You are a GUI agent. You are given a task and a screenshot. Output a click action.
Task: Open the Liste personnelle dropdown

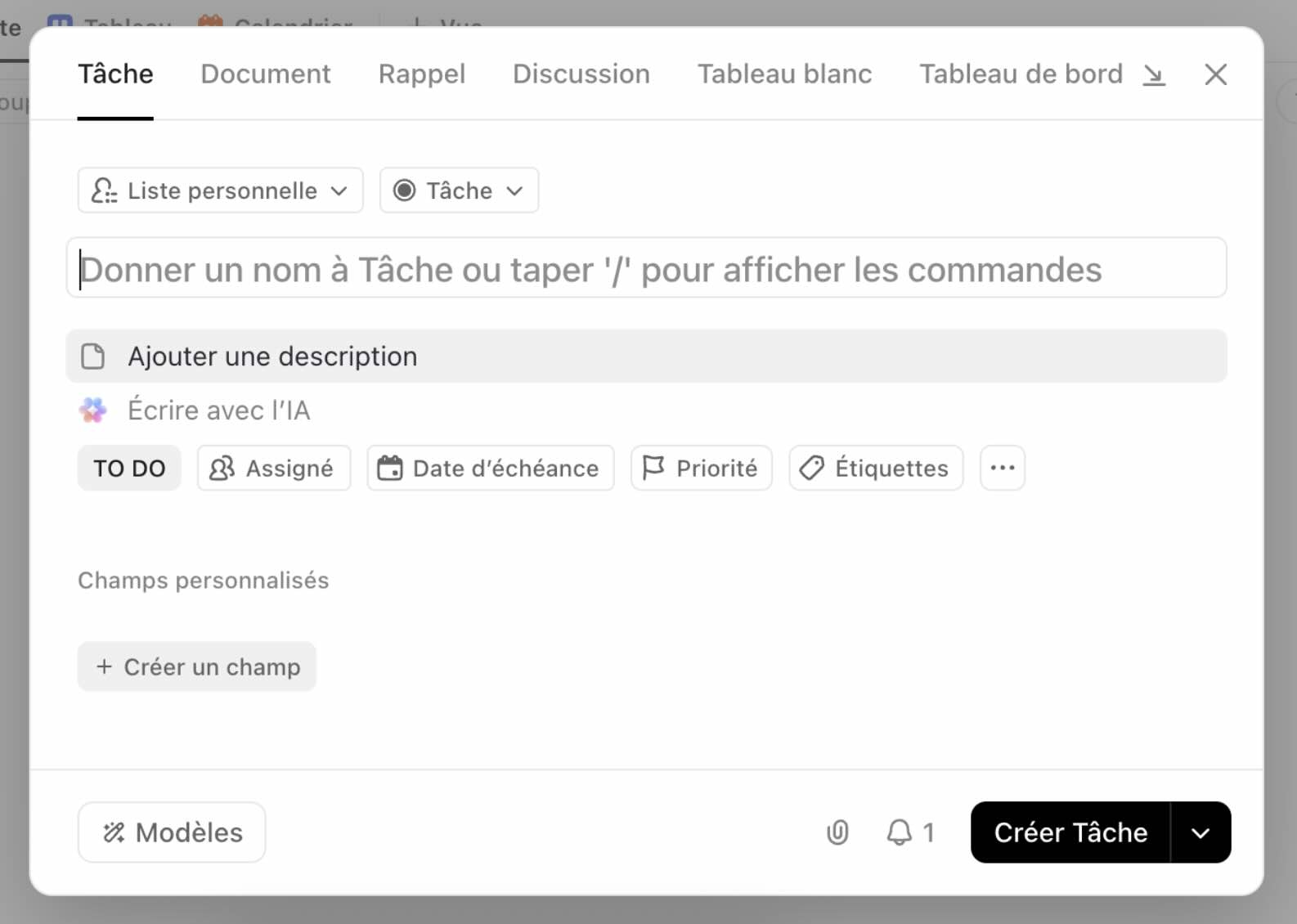tap(221, 191)
